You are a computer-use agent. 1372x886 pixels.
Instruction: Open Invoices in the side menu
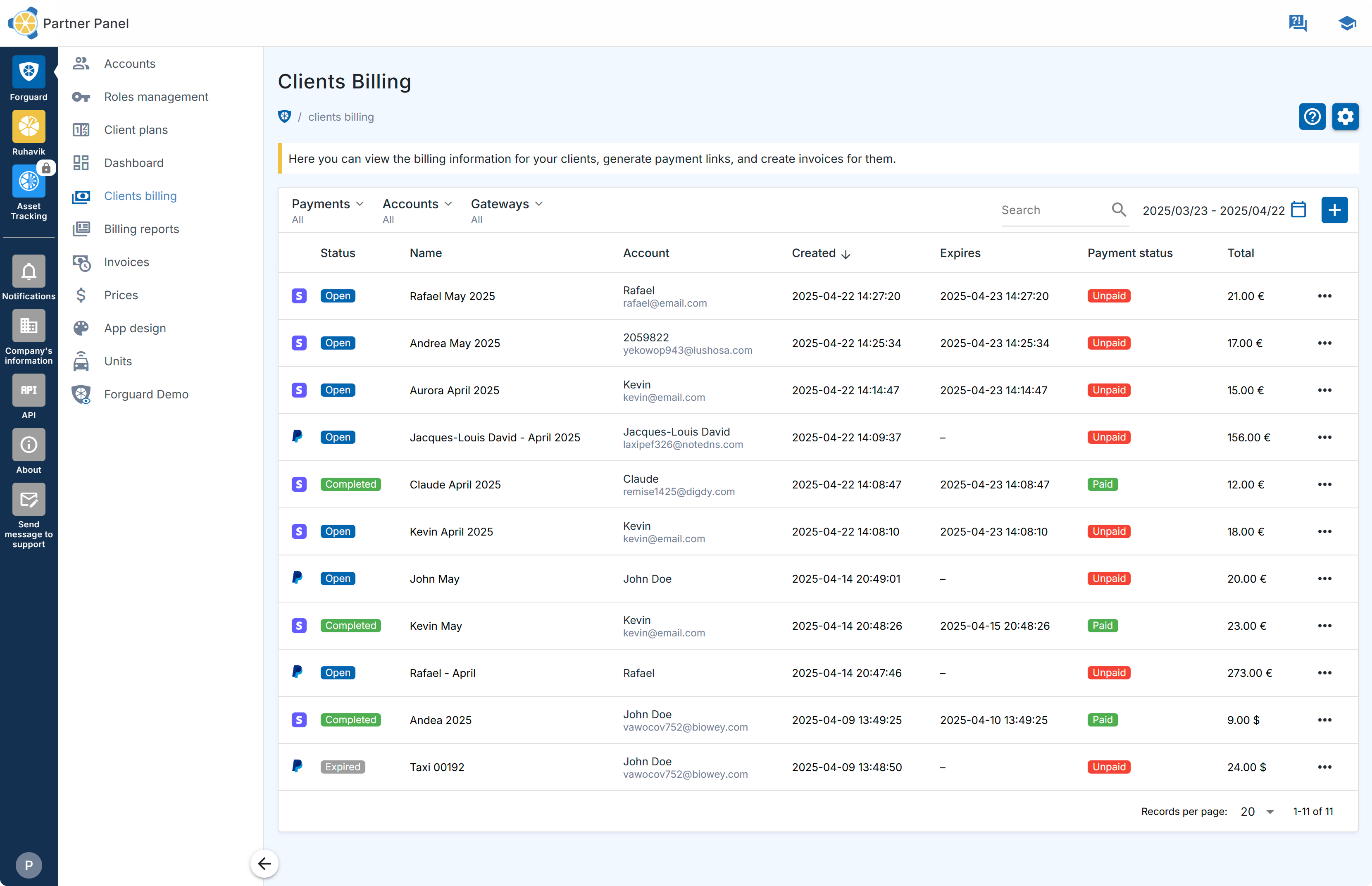pyautogui.click(x=126, y=262)
